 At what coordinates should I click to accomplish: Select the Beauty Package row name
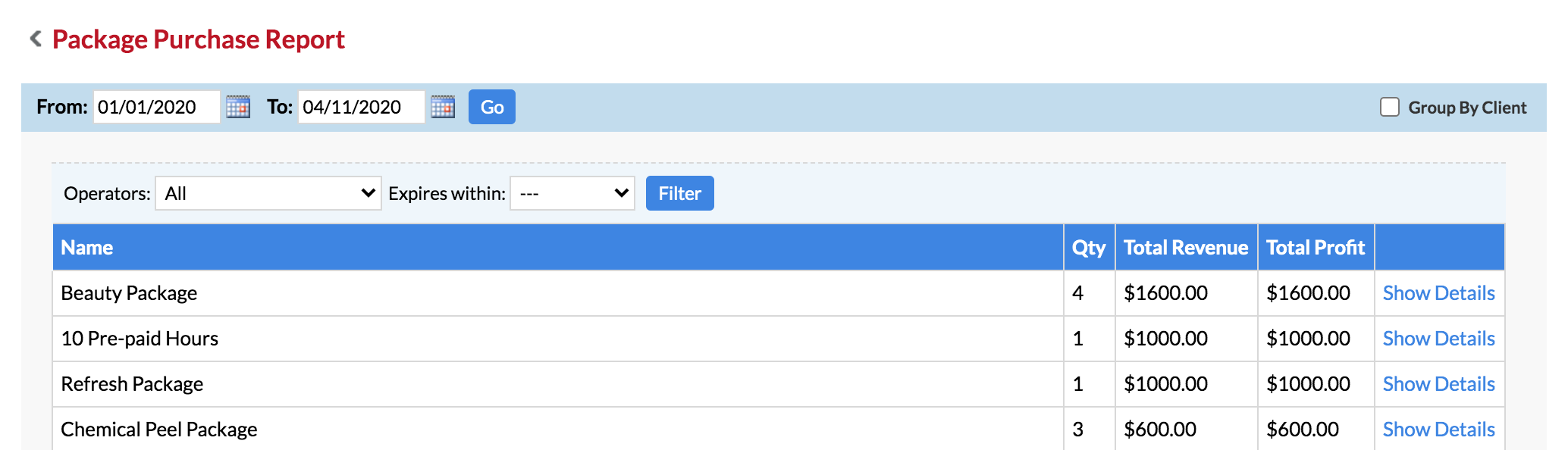tap(129, 293)
